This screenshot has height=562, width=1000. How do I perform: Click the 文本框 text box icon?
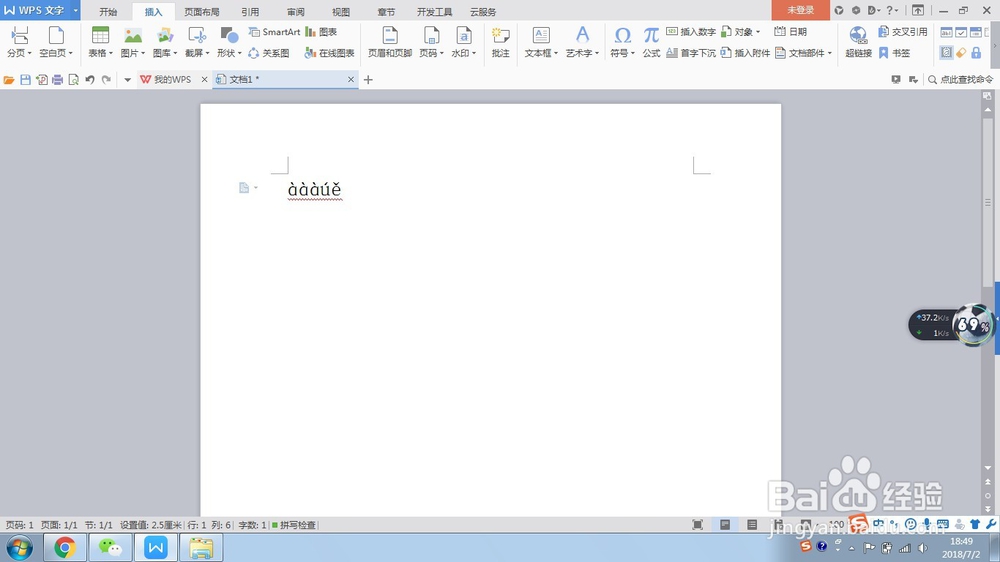(x=541, y=35)
